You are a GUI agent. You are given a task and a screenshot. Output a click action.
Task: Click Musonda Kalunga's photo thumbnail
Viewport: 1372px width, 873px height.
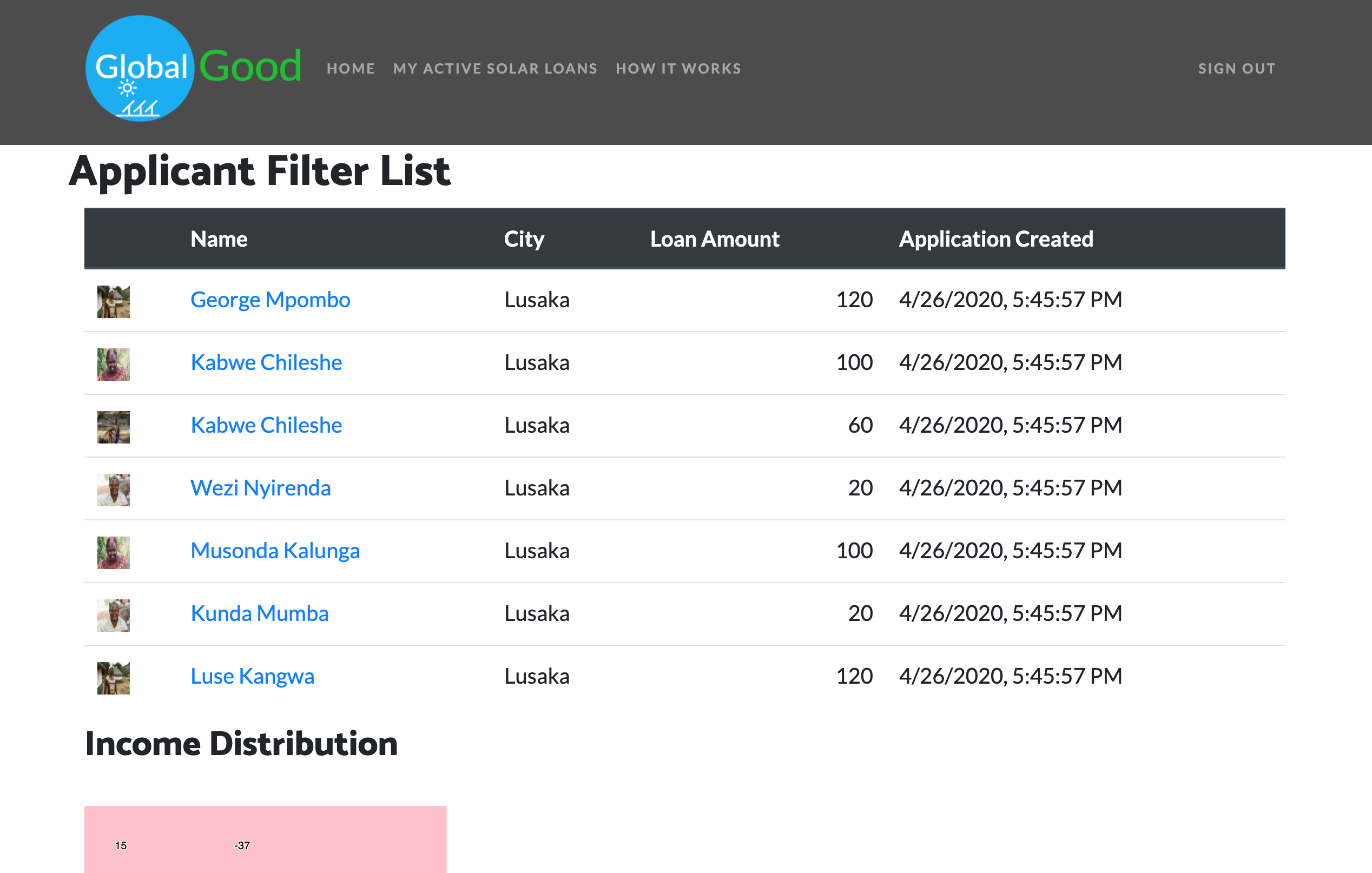pos(114,552)
